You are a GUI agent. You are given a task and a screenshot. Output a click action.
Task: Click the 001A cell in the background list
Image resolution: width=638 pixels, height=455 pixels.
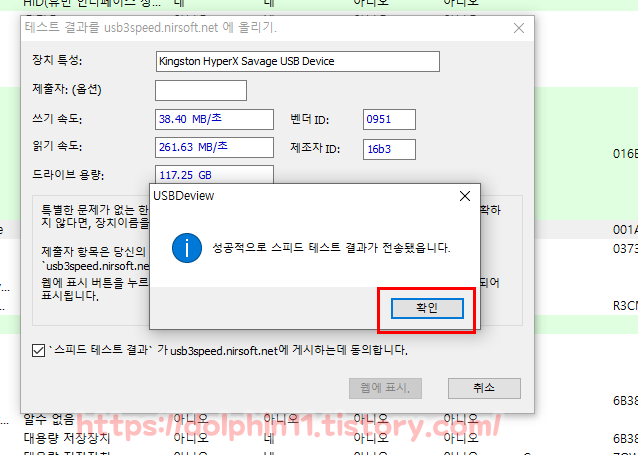pos(625,230)
